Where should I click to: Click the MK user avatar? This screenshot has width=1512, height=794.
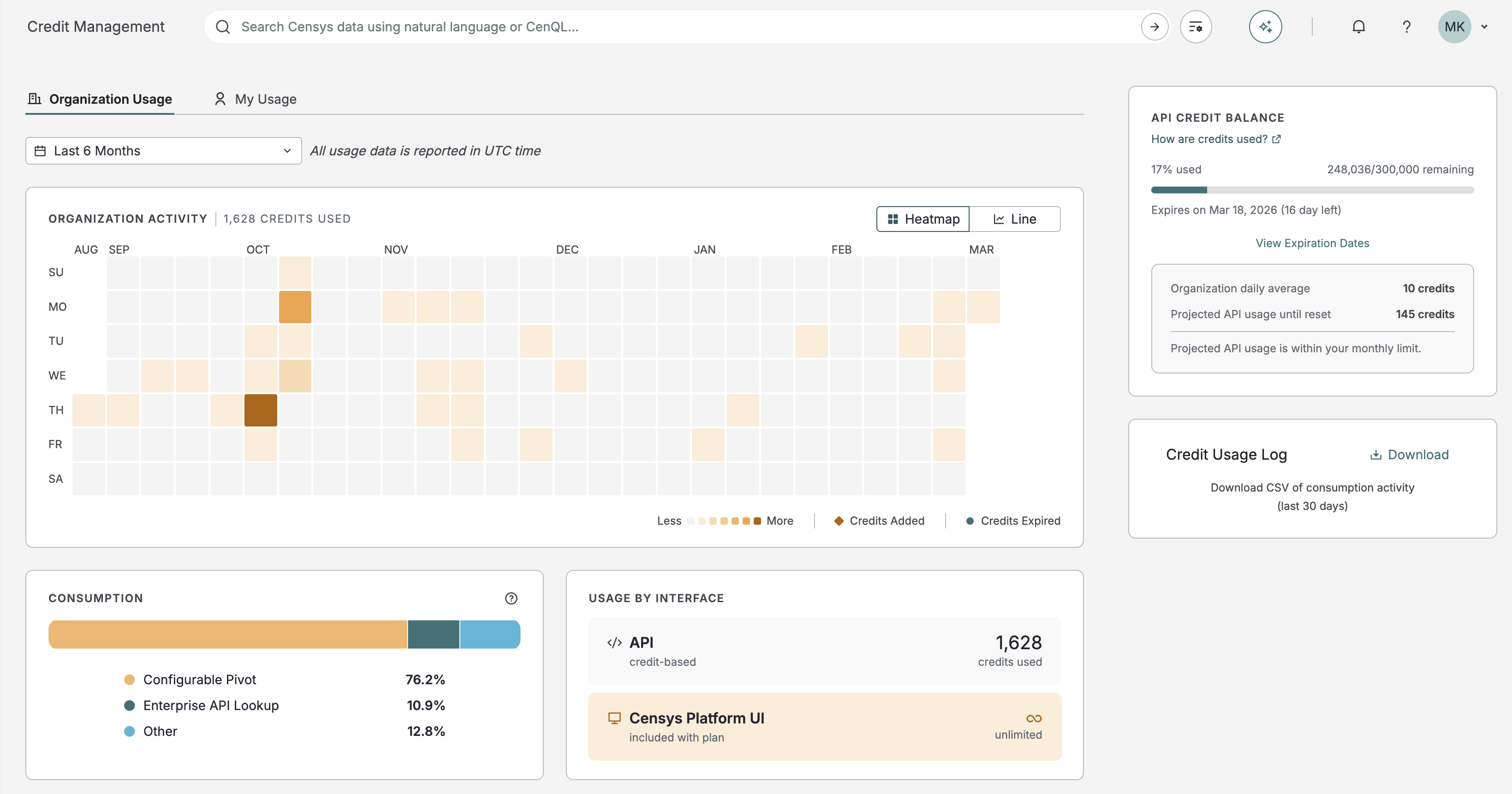1454,27
